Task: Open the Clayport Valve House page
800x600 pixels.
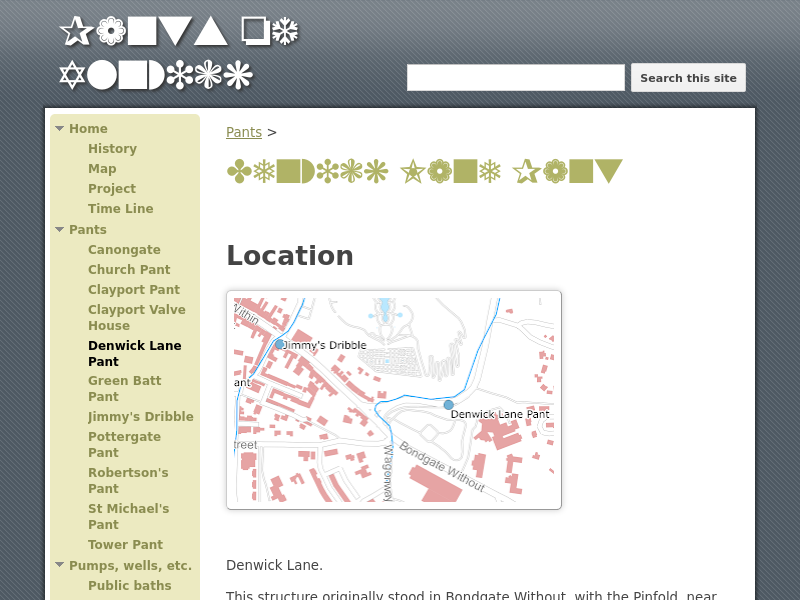Action: click(x=136, y=318)
